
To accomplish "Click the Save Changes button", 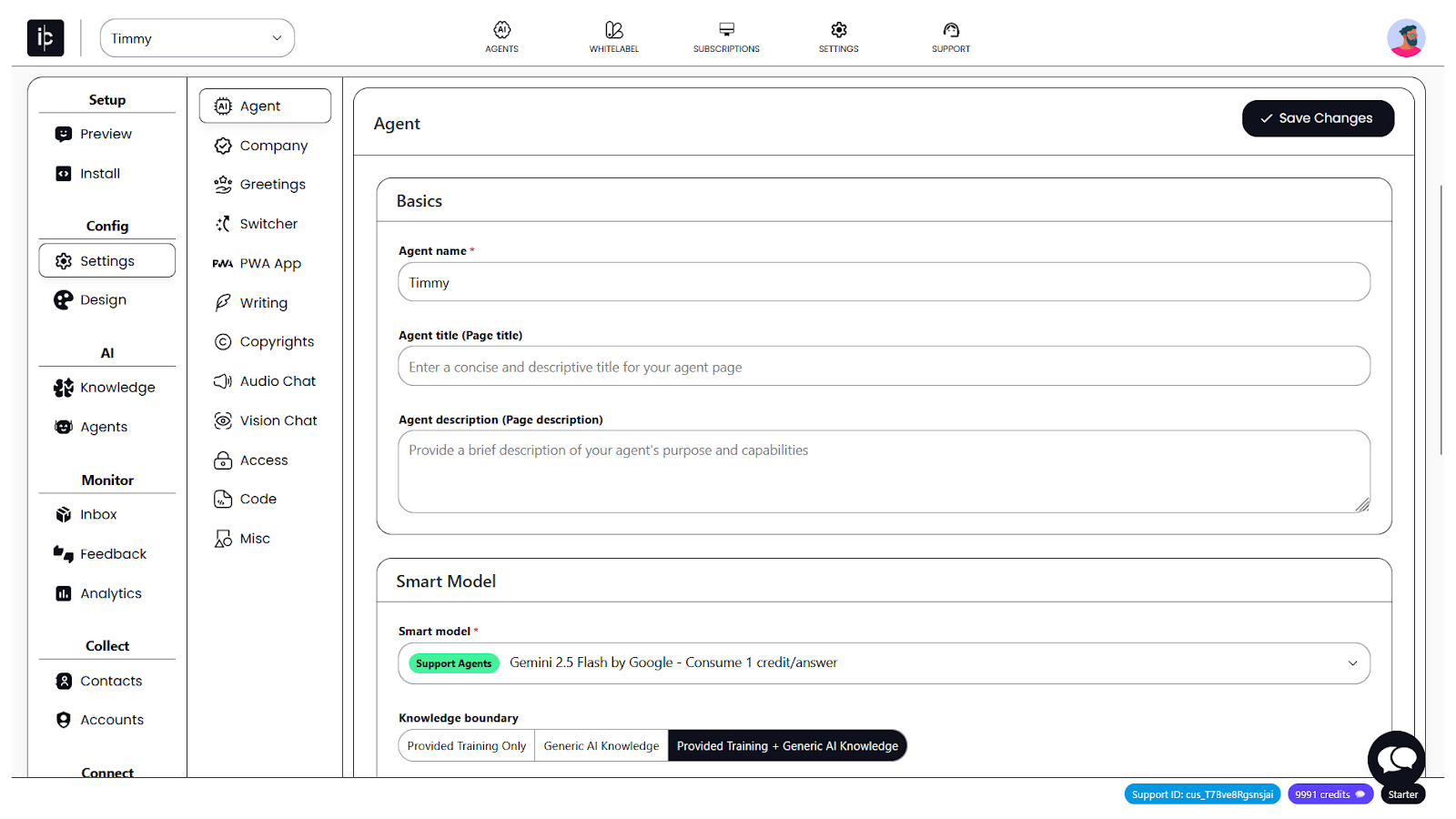I will 1317,118.
